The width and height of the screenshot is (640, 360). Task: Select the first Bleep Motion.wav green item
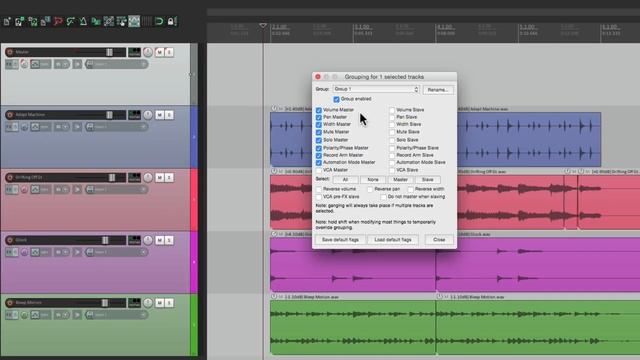point(353,327)
